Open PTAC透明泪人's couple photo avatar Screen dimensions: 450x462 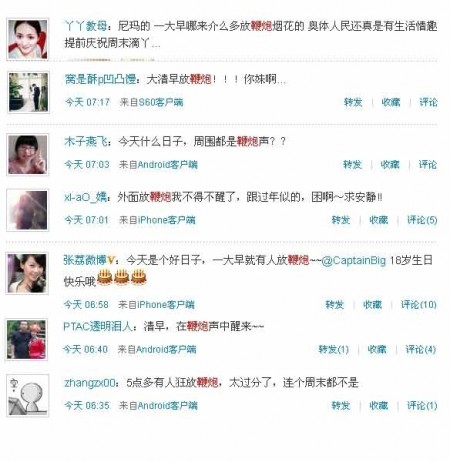click(x=27, y=339)
